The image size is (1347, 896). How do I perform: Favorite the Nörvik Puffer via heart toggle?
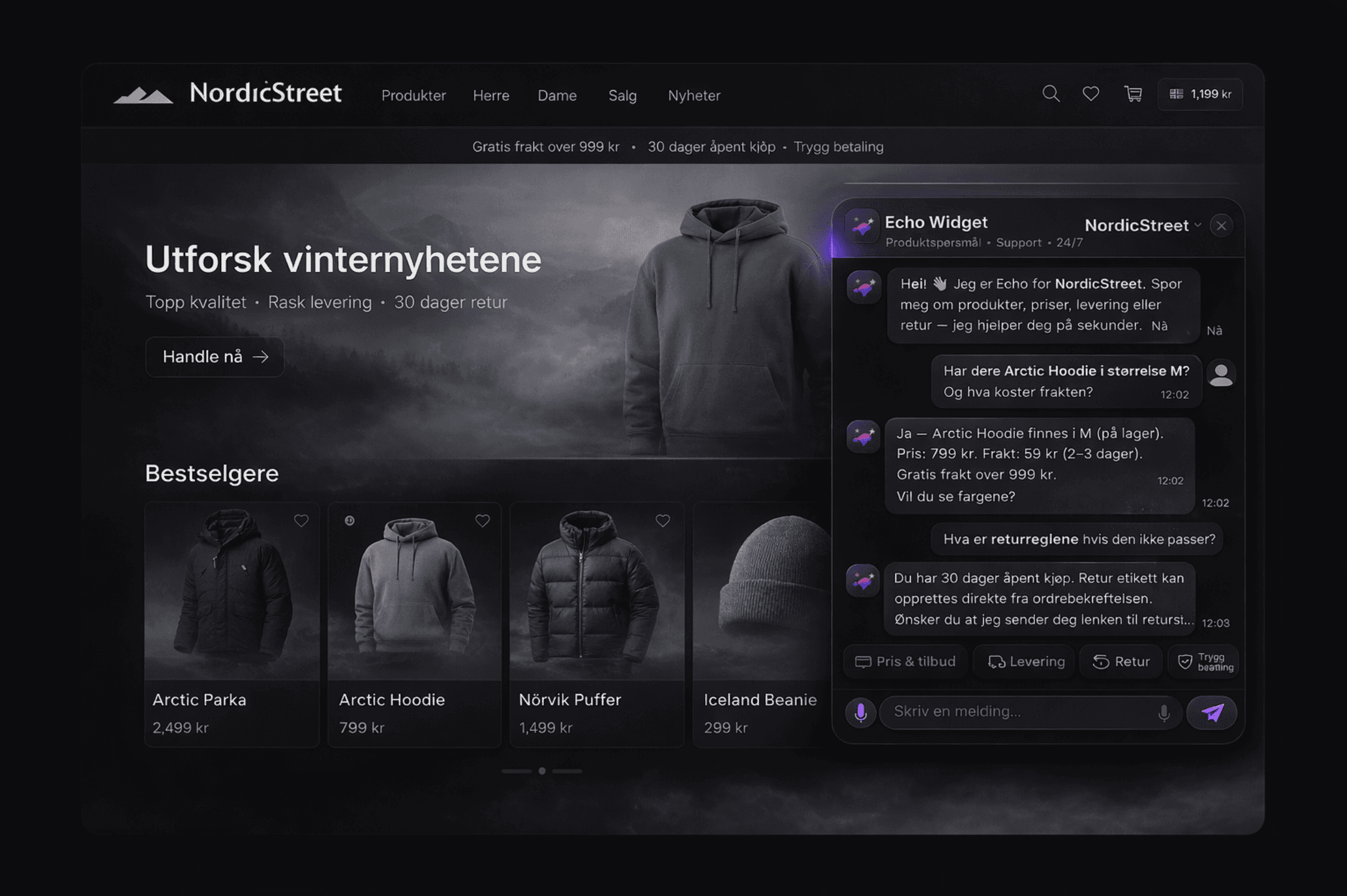pos(662,520)
